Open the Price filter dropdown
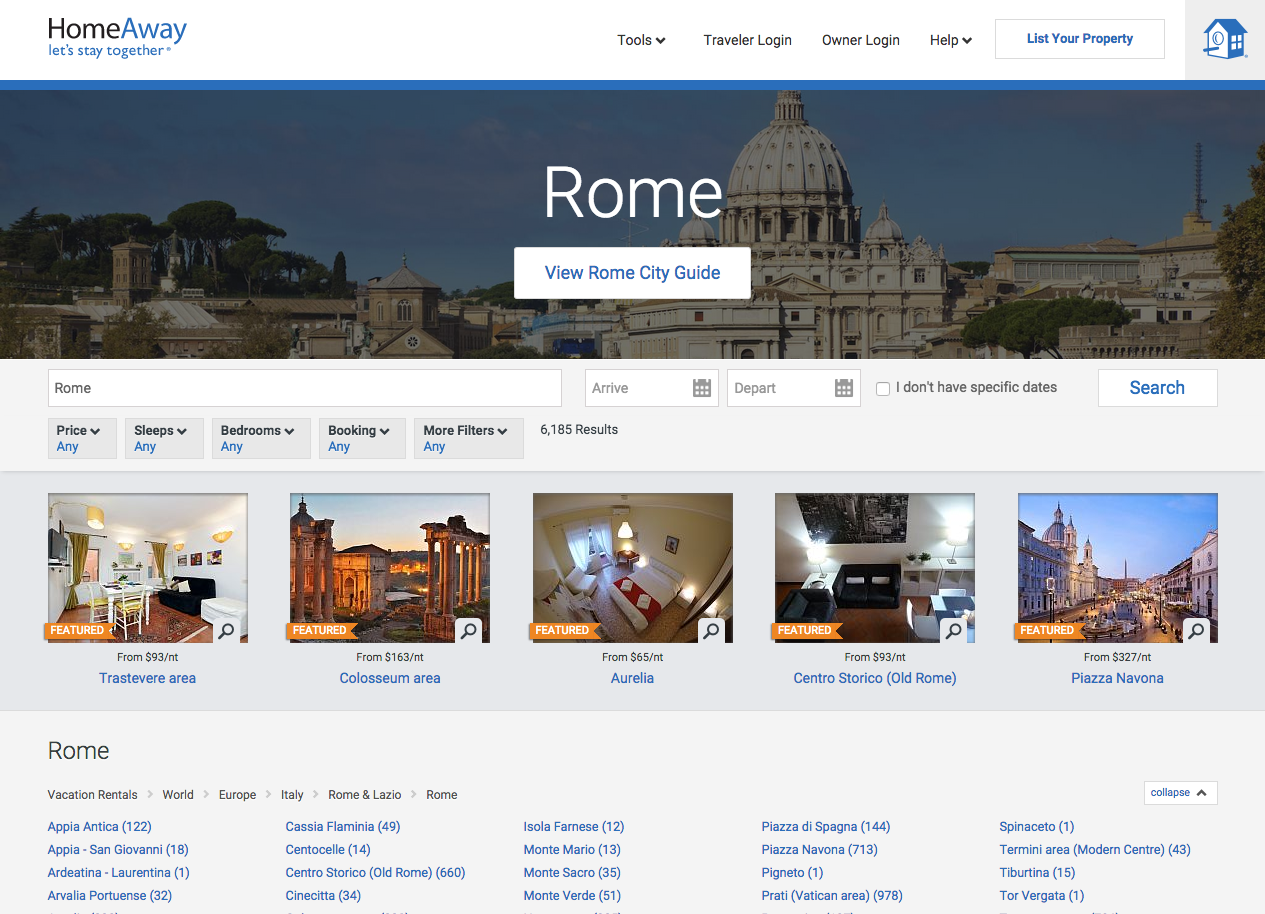 pos(82,438)
